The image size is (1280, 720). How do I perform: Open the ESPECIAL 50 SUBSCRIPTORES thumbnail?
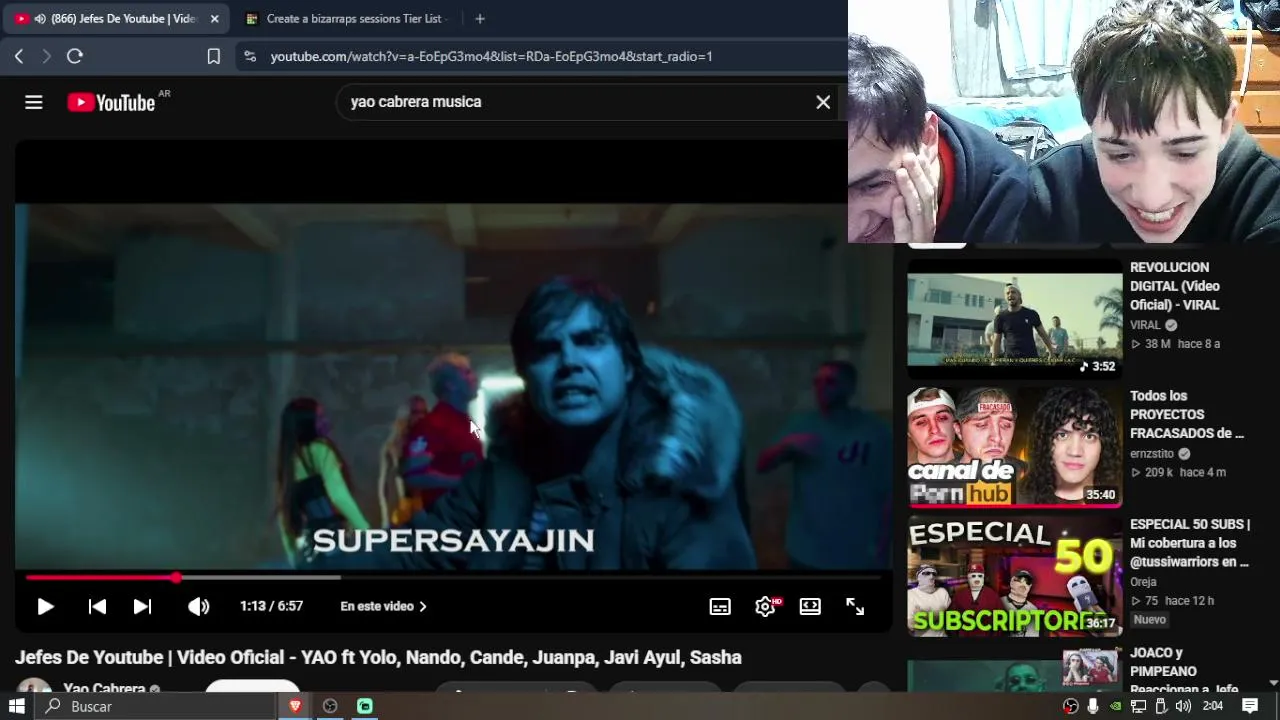coord(1015,576)
